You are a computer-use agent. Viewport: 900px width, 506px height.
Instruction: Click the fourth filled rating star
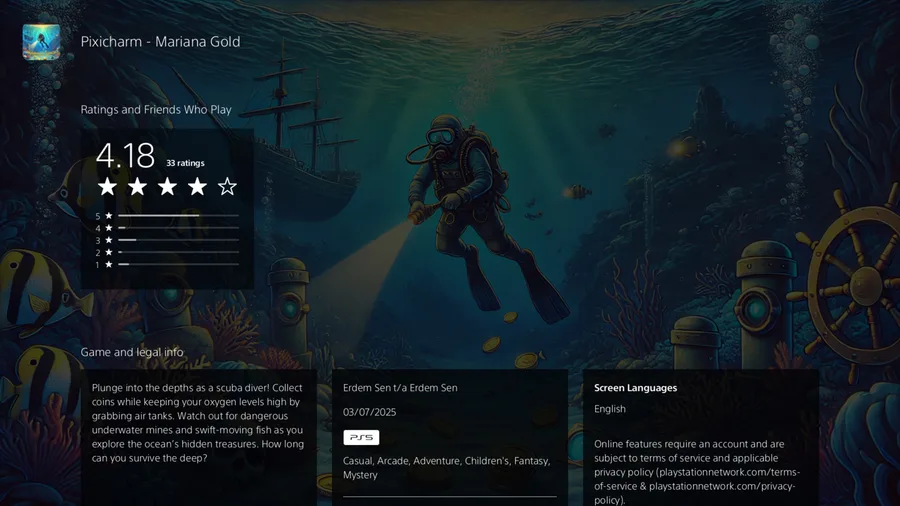[197, 186]
